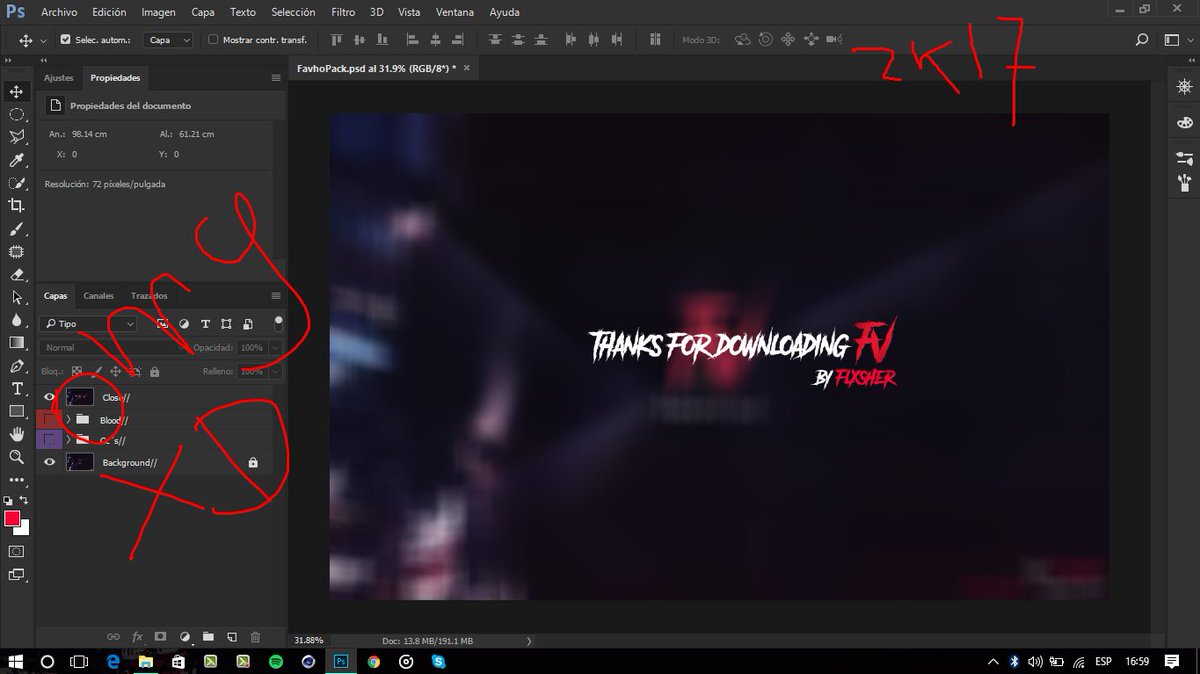
Task: Select the Hand tool
Action: point(17,434)
